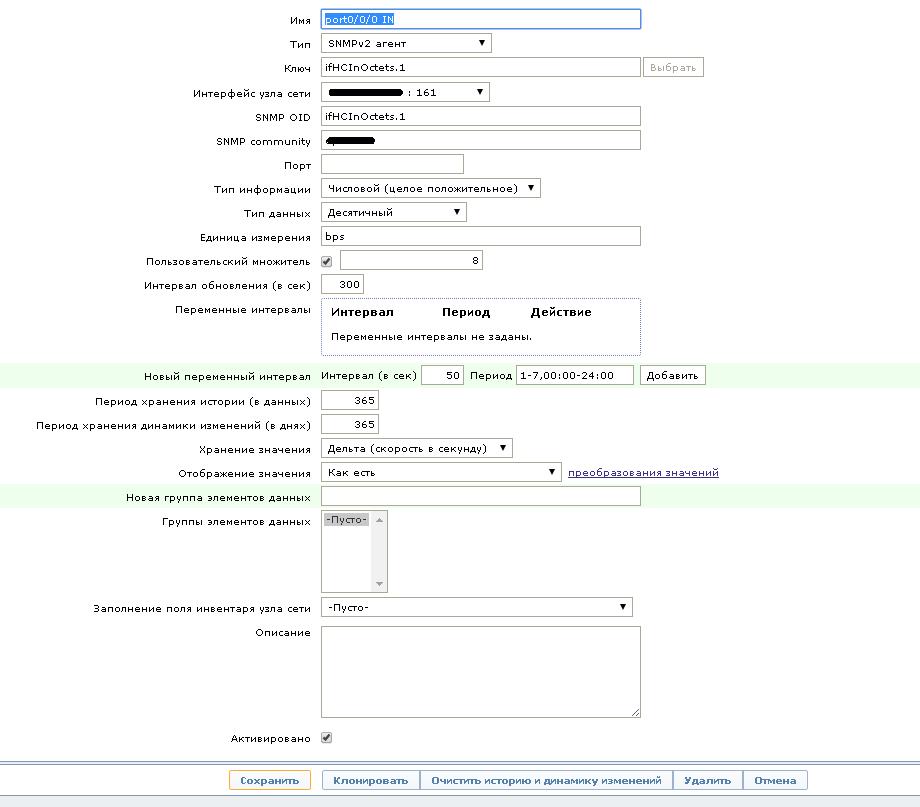Click the trends storage period field
Viewport: 920px width, 807px height.
(x=350, y=424)
